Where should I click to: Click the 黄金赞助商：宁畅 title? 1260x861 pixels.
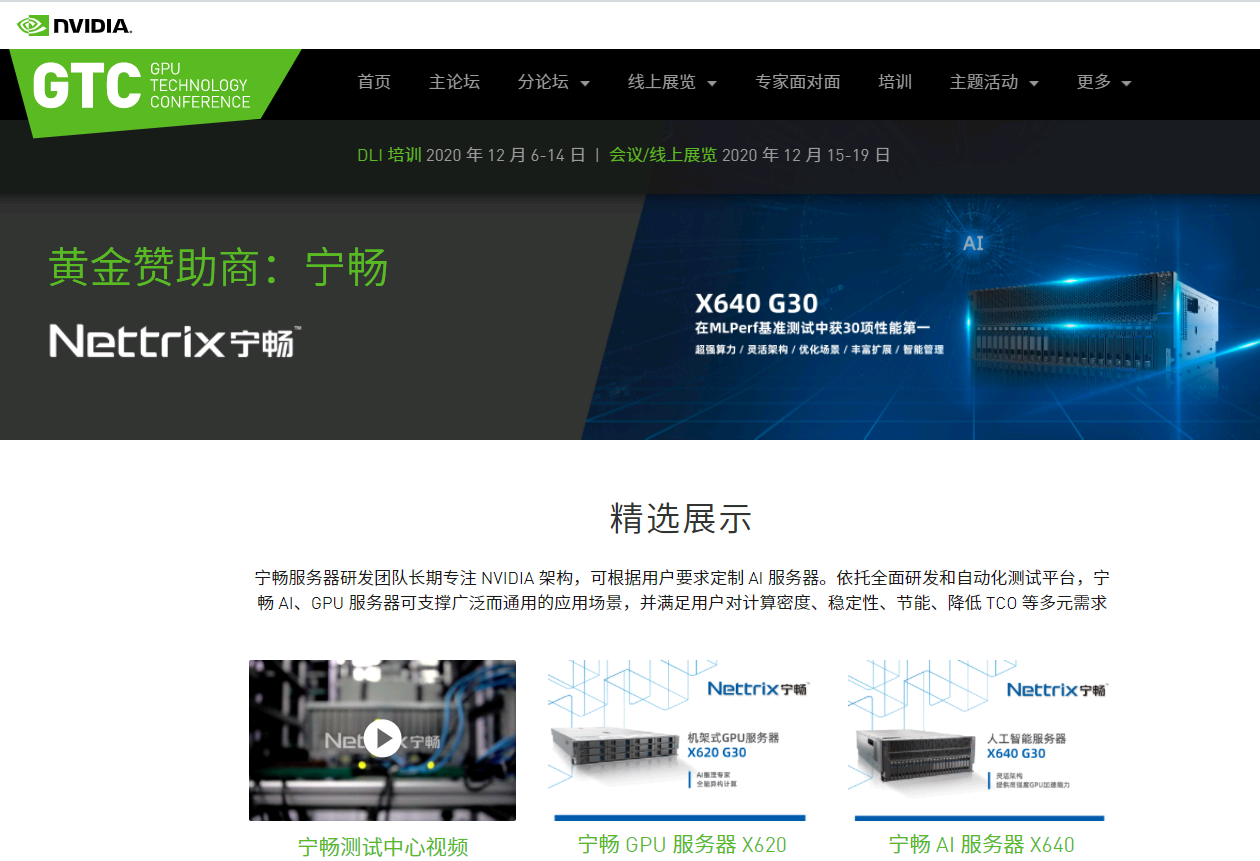point(218,268)
